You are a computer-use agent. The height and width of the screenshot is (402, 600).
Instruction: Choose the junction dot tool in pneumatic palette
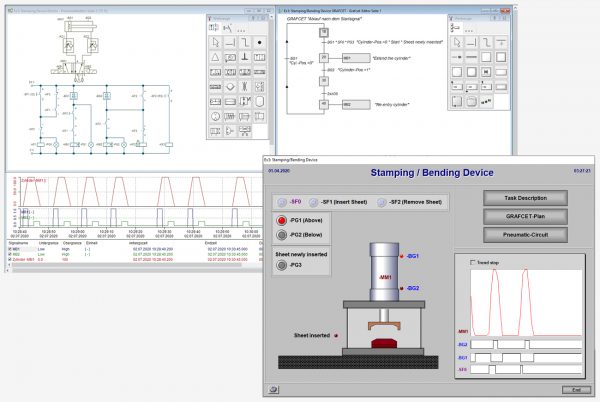[259, 42]
